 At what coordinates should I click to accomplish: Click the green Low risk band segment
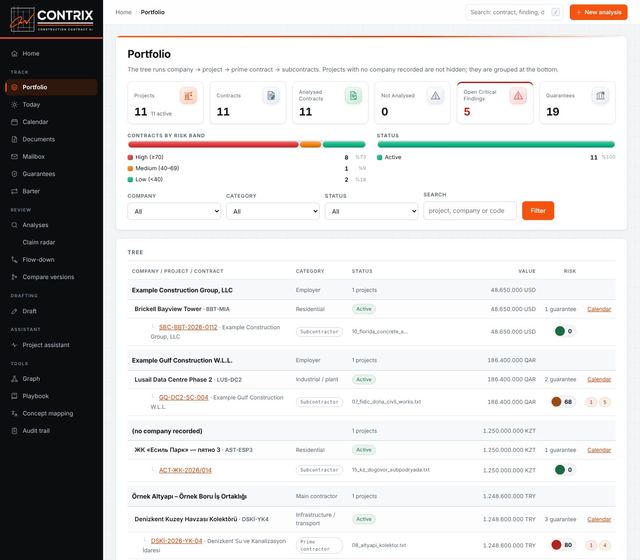pos(344,144)
